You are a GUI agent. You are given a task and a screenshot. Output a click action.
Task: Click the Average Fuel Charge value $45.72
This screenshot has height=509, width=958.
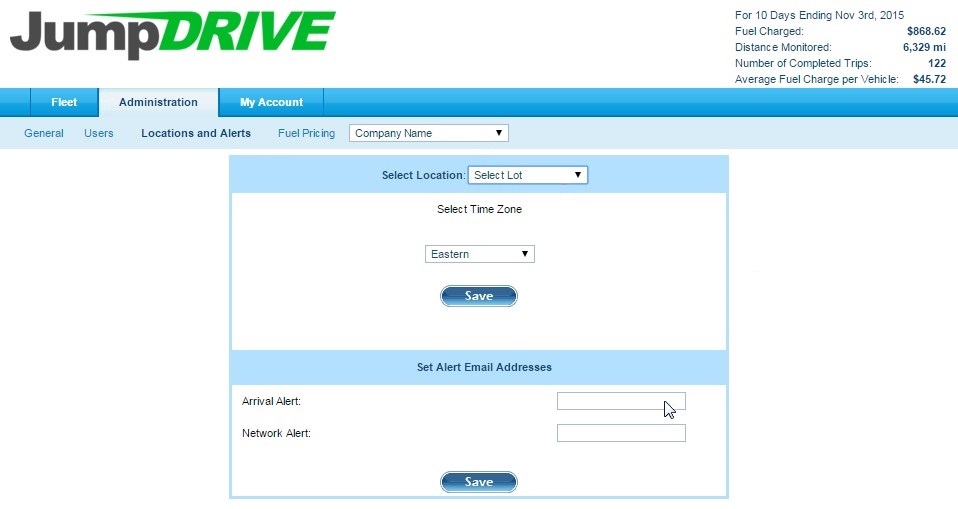tap(929, 79)
